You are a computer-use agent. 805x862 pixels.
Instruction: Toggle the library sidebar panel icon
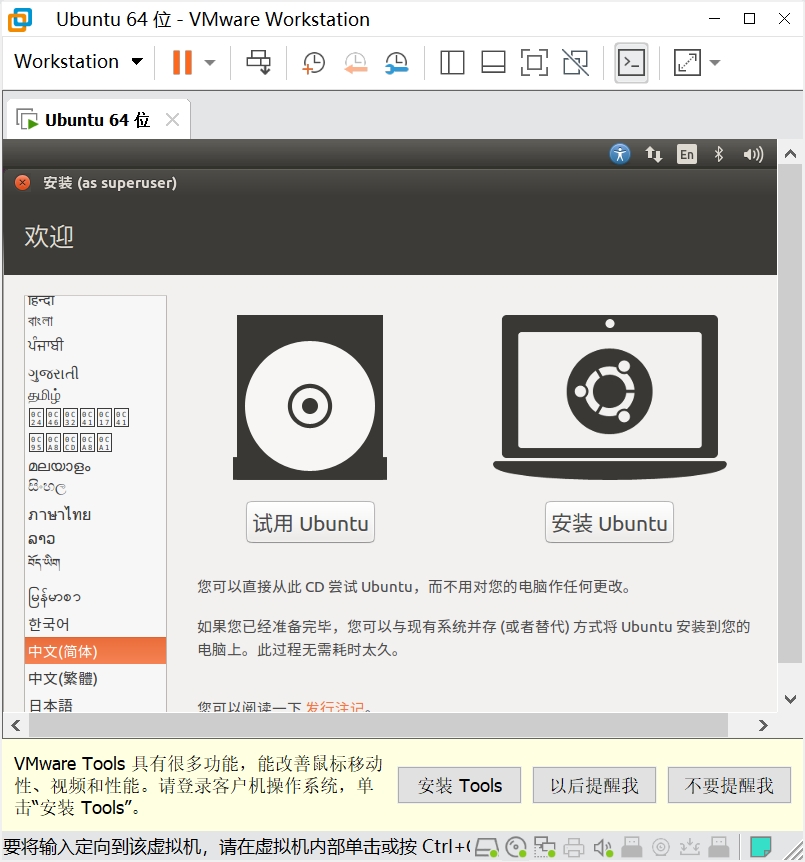tap(452, 62)
